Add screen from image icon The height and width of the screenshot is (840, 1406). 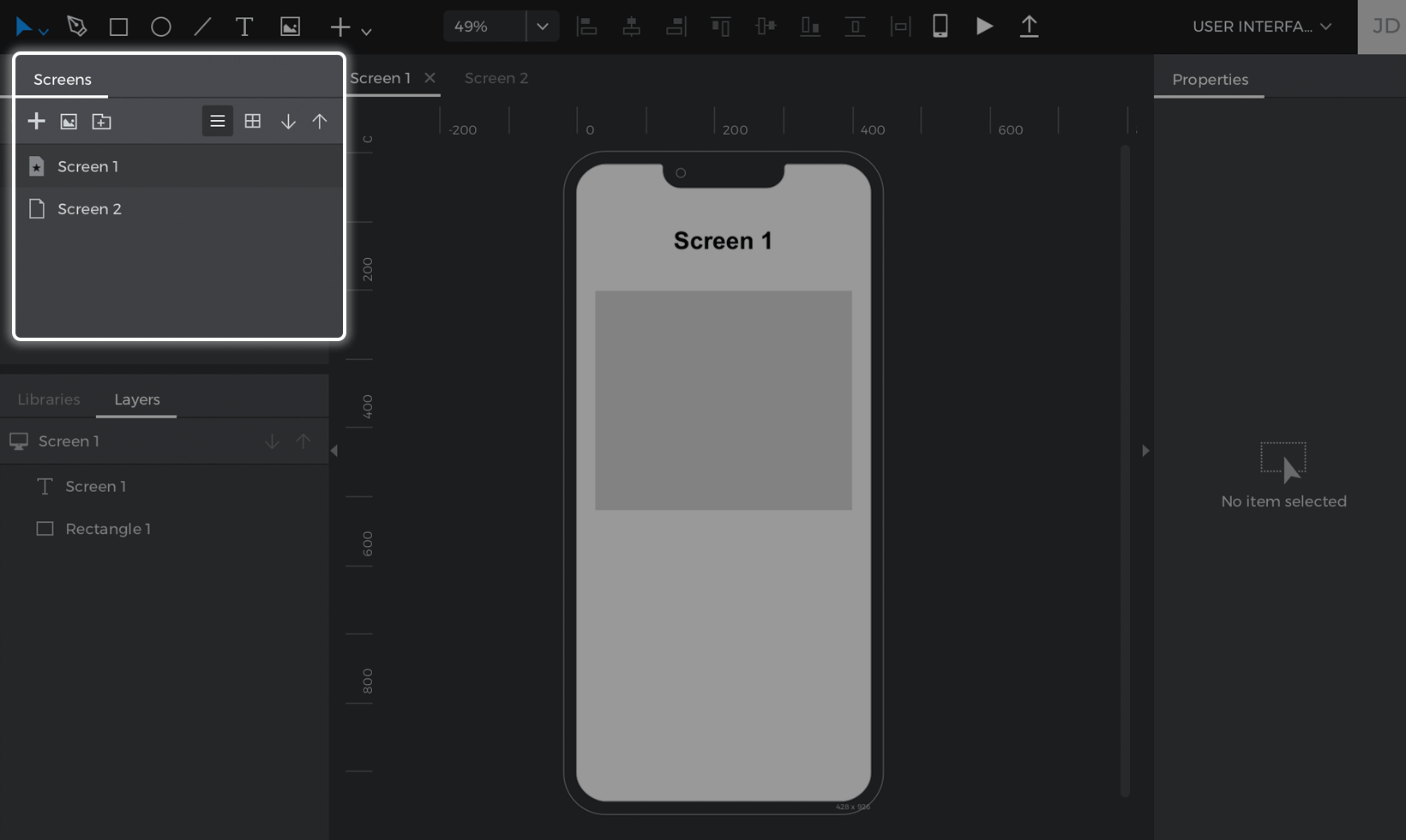[69, 122]
